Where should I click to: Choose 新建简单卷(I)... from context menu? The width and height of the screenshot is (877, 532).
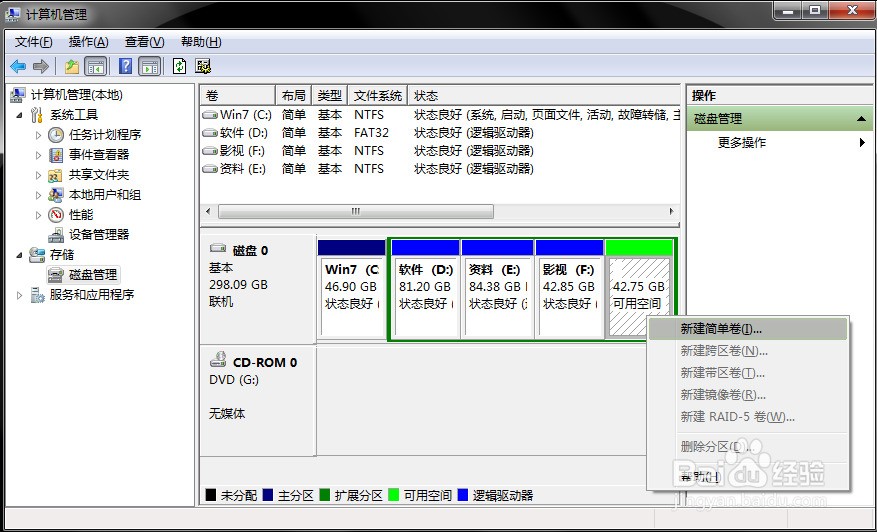click(x=721, y=329)
